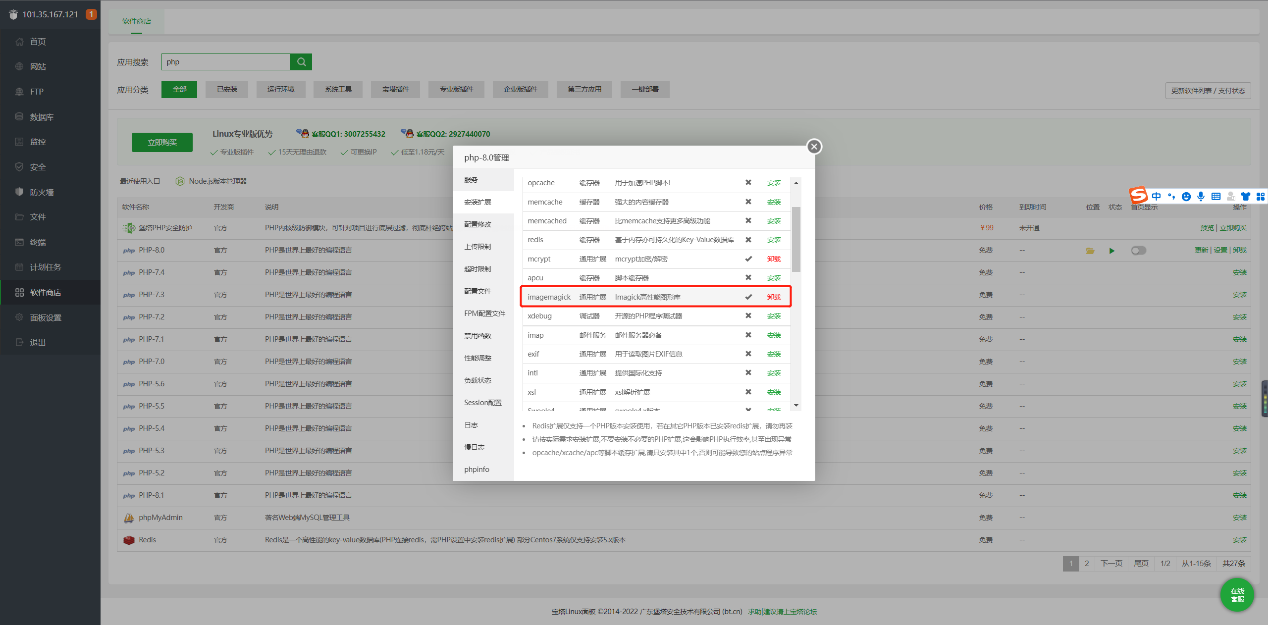Click the microphone icon in Sogou toolbar
This screenshot has width=1268, height=625.
pos(1201,196)
